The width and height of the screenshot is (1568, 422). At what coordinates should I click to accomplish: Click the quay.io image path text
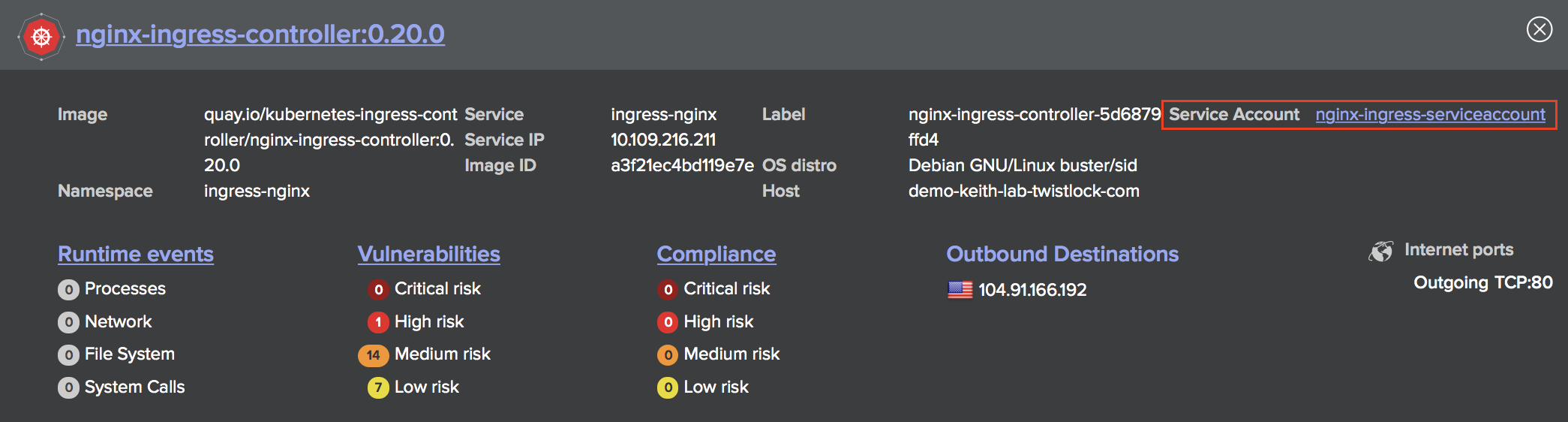[330, 140]
